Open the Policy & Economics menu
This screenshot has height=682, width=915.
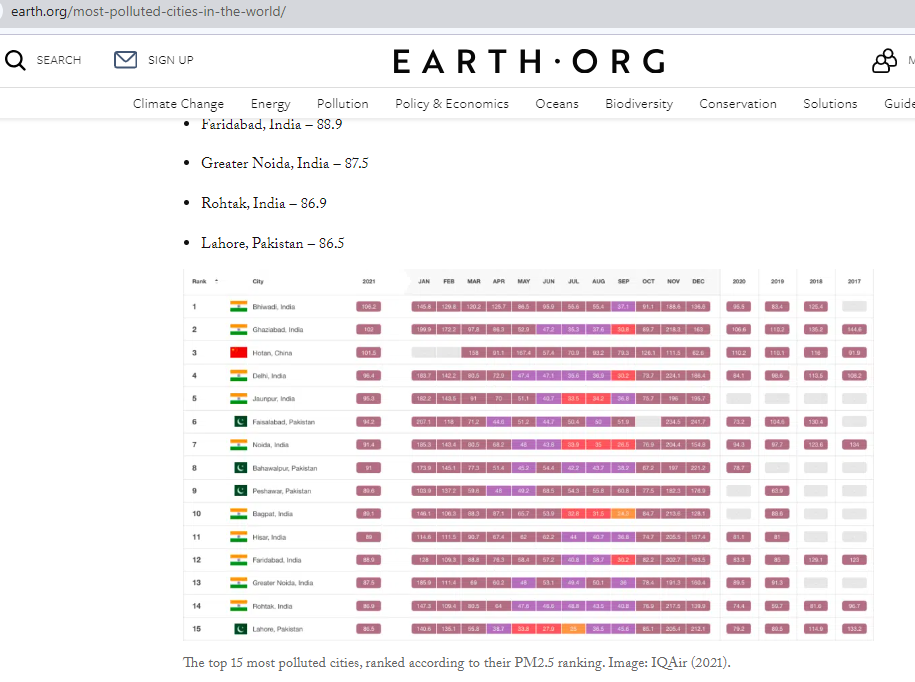452,104
